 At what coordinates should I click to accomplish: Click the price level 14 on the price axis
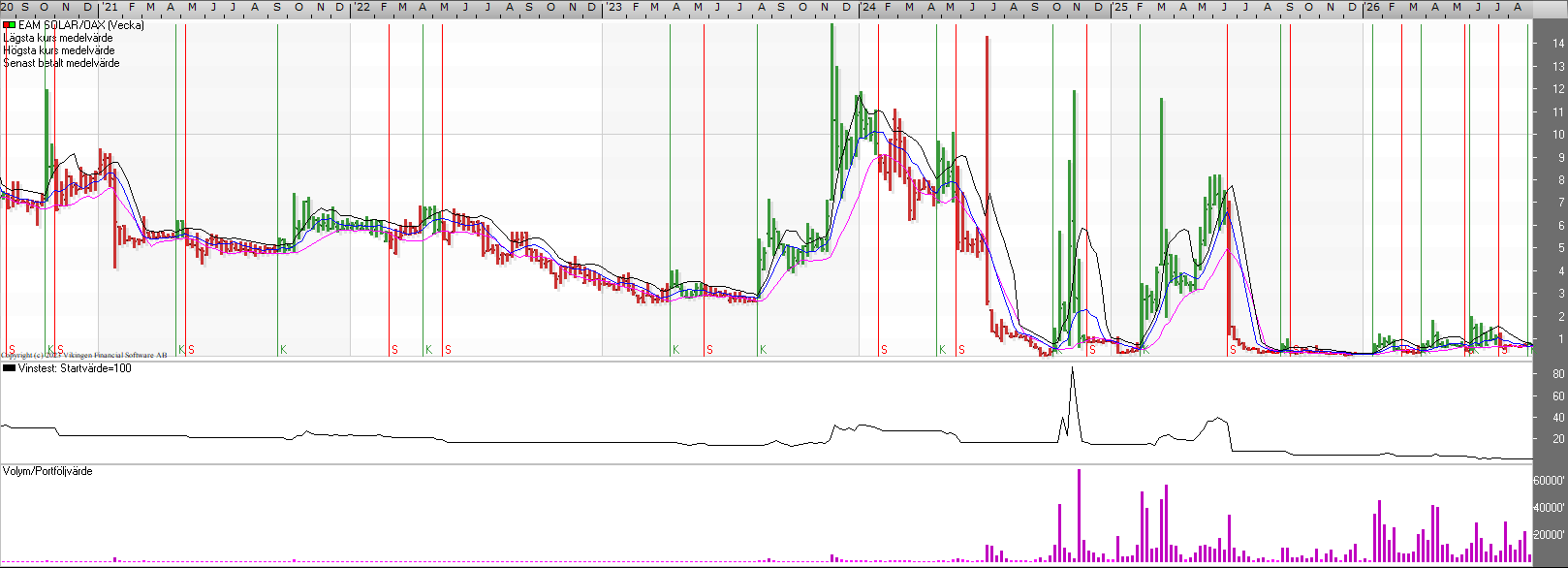[x=1558, y=44]
